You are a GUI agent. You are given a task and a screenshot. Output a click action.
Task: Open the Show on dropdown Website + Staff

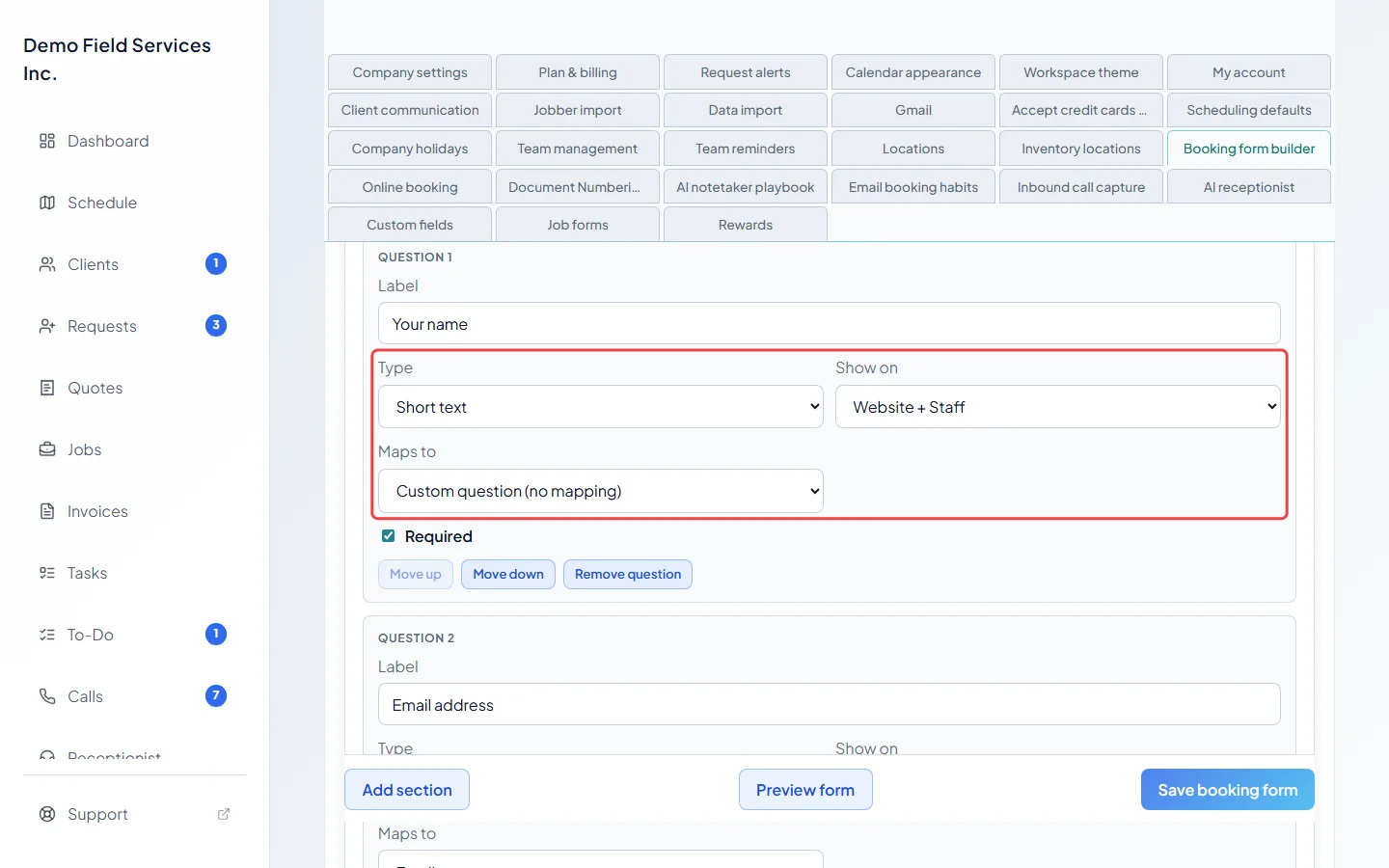(x=1057, y=407)
